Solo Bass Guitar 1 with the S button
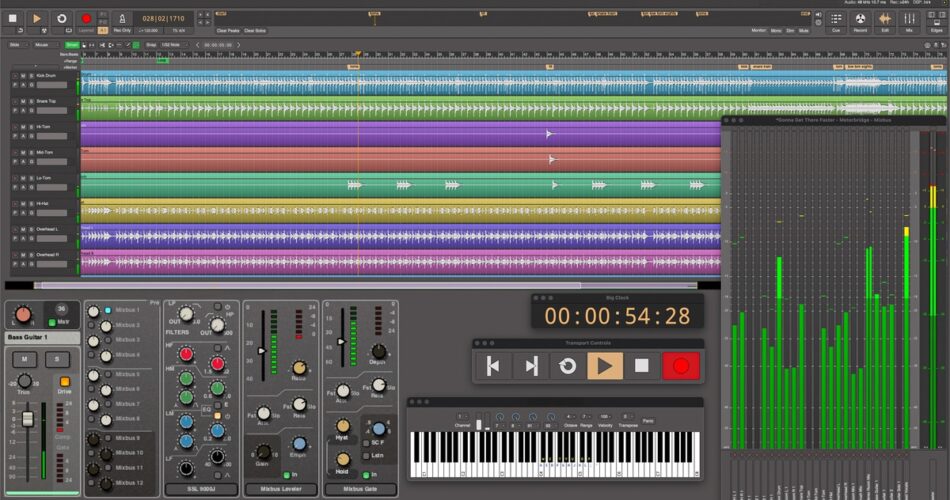This screenshot has height=500, width=950. click(x=57, y=359)
